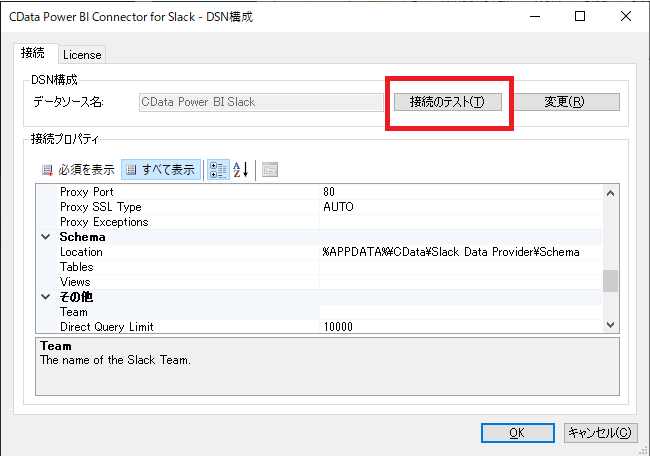Image resolution: width=650 pixels, height=456 pixels.
Task: Click the property grid scroll down arrow
Action: coord(610,325)
